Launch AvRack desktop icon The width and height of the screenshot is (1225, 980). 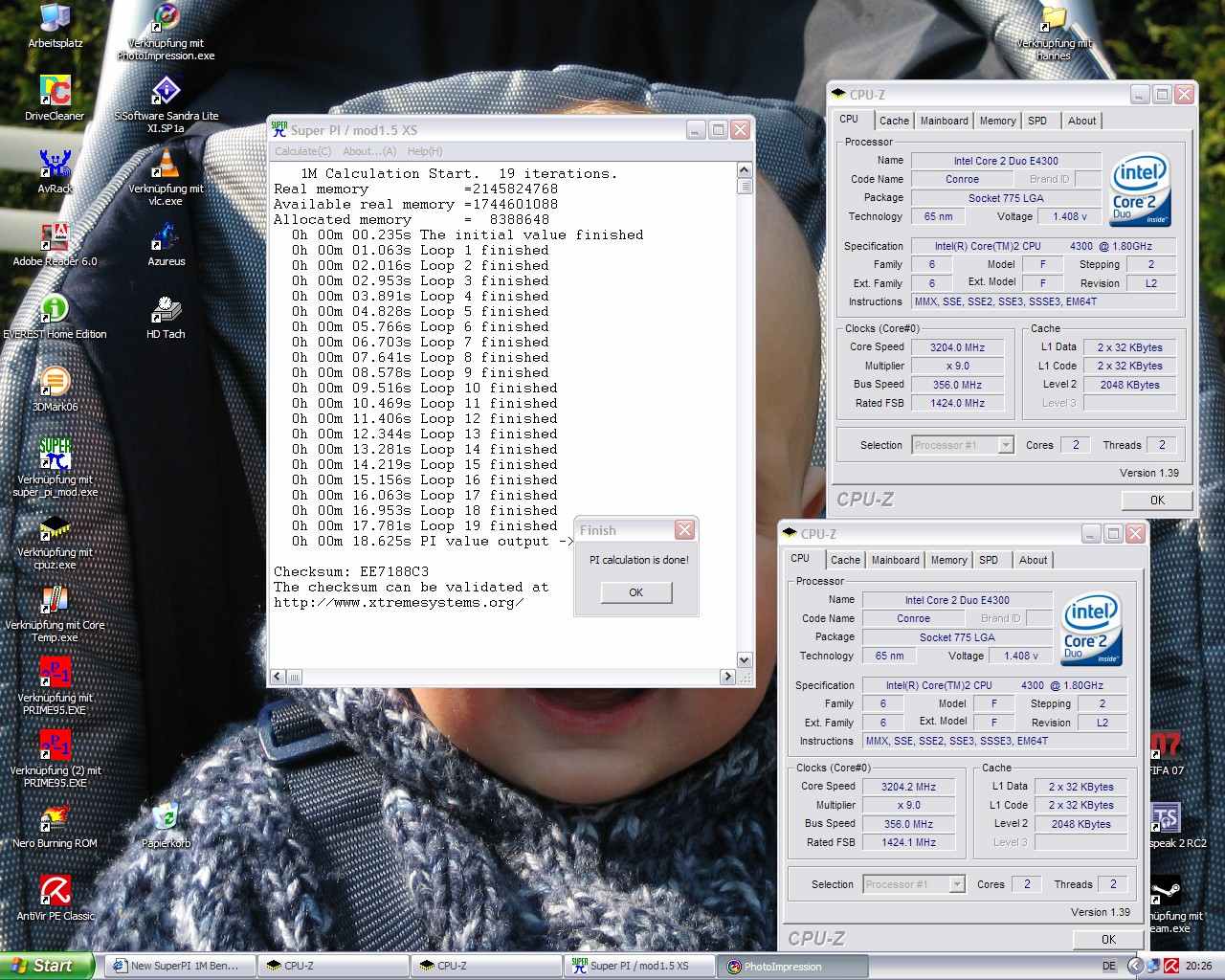[55, 171]
